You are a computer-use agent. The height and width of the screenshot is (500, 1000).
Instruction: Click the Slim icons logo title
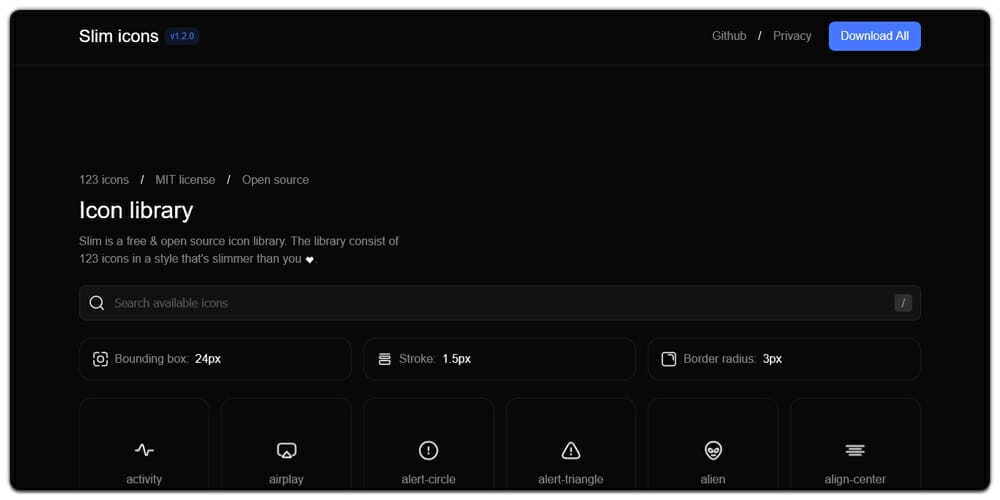118,36
